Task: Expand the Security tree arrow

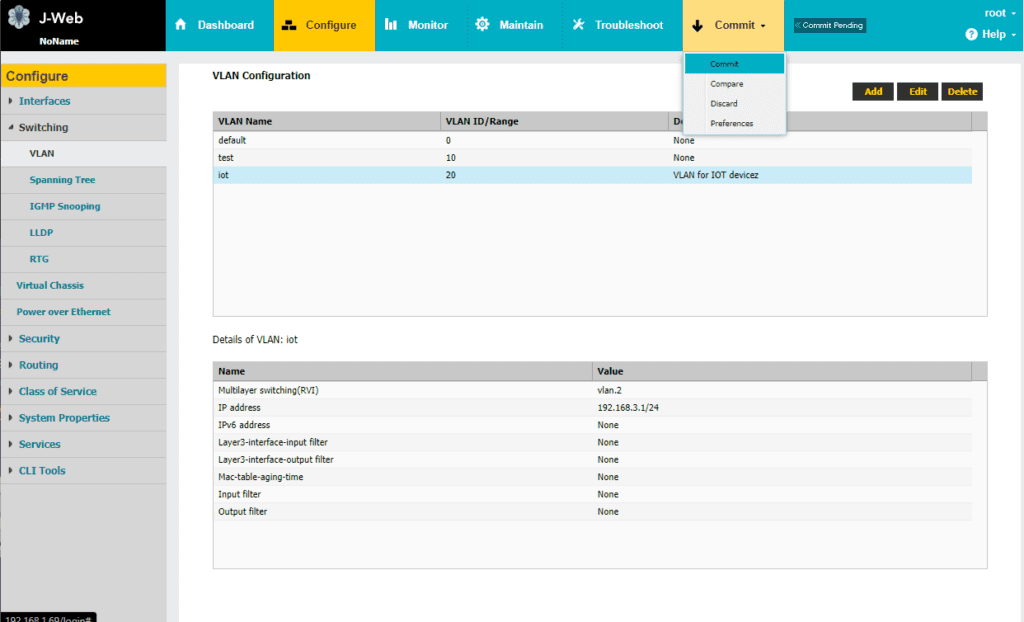Action: click(10, 338)
